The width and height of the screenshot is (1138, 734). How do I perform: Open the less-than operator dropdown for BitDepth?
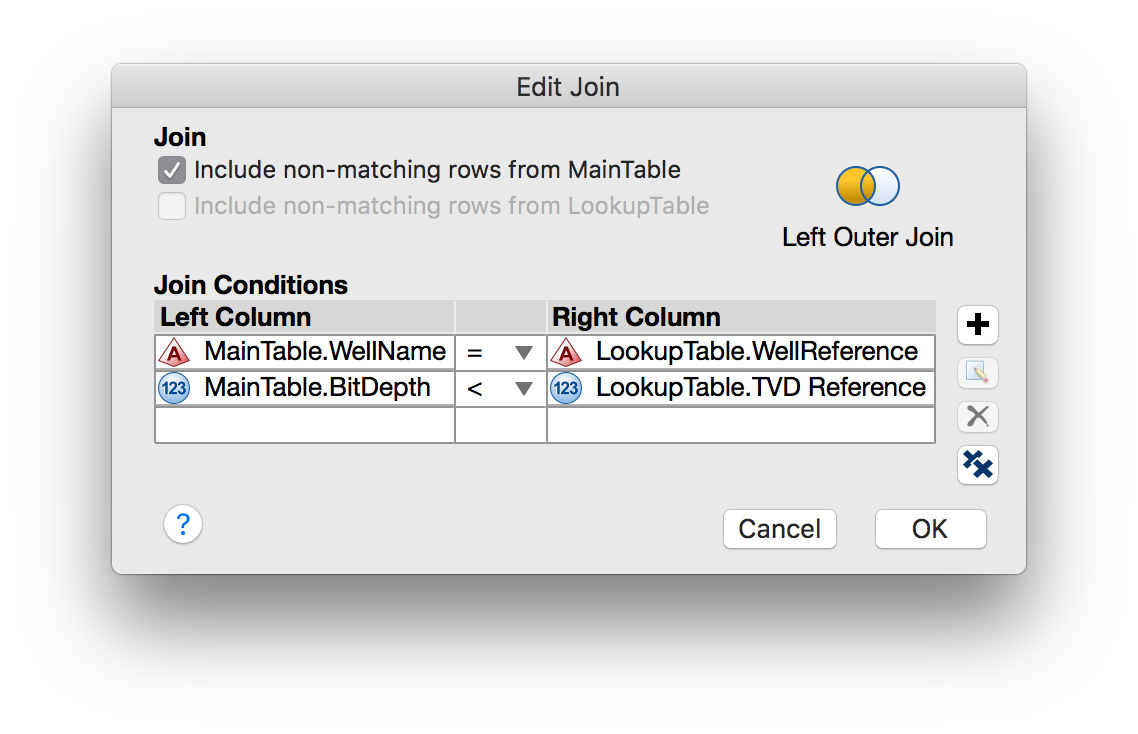coord(523,389)
